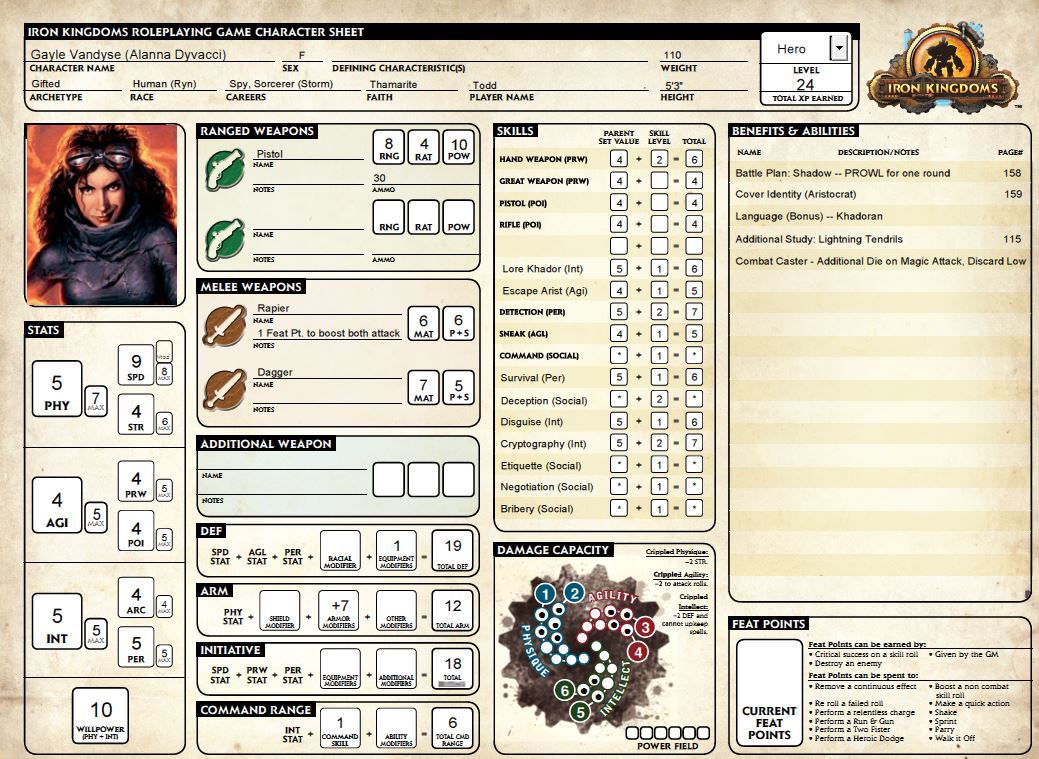Click the Archetype field showing Gifted
The image size is (1039, 759).
75,84
